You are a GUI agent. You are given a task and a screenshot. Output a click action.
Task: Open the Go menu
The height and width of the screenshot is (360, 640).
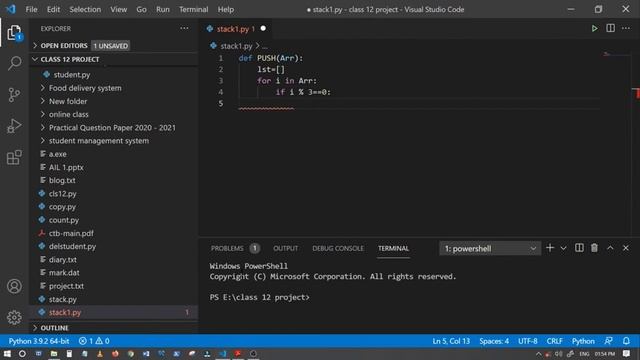(x=141, y=9)
